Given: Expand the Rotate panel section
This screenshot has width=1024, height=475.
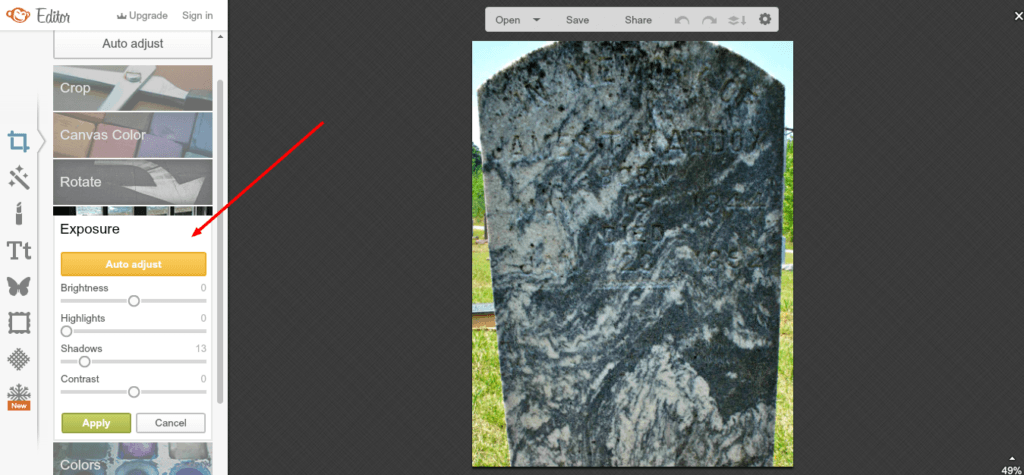Looking at the screenshot, I should tap(132, 182).
